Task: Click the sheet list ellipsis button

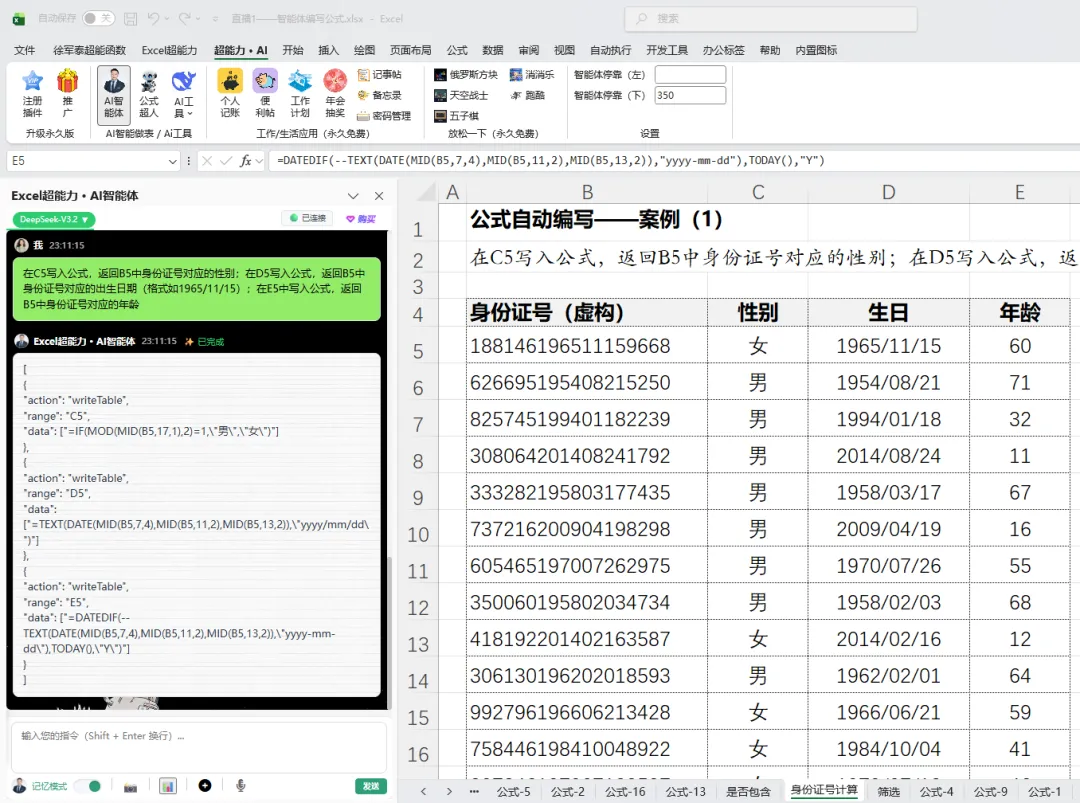Action: click(x=474, y=791)
